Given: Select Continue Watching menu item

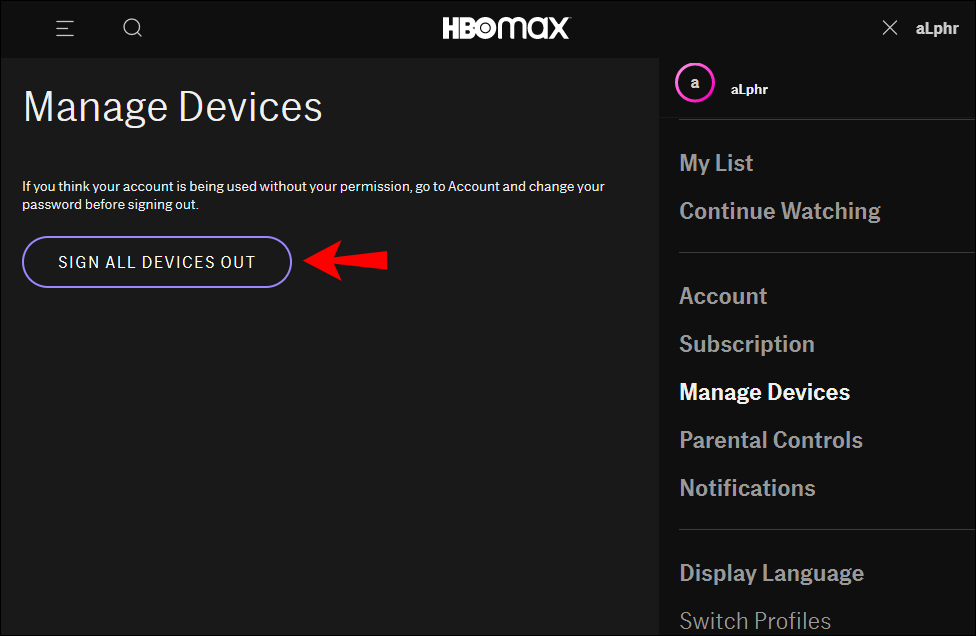Looking at the screenshot, I should pyautogui.click(x=780, y=211).
